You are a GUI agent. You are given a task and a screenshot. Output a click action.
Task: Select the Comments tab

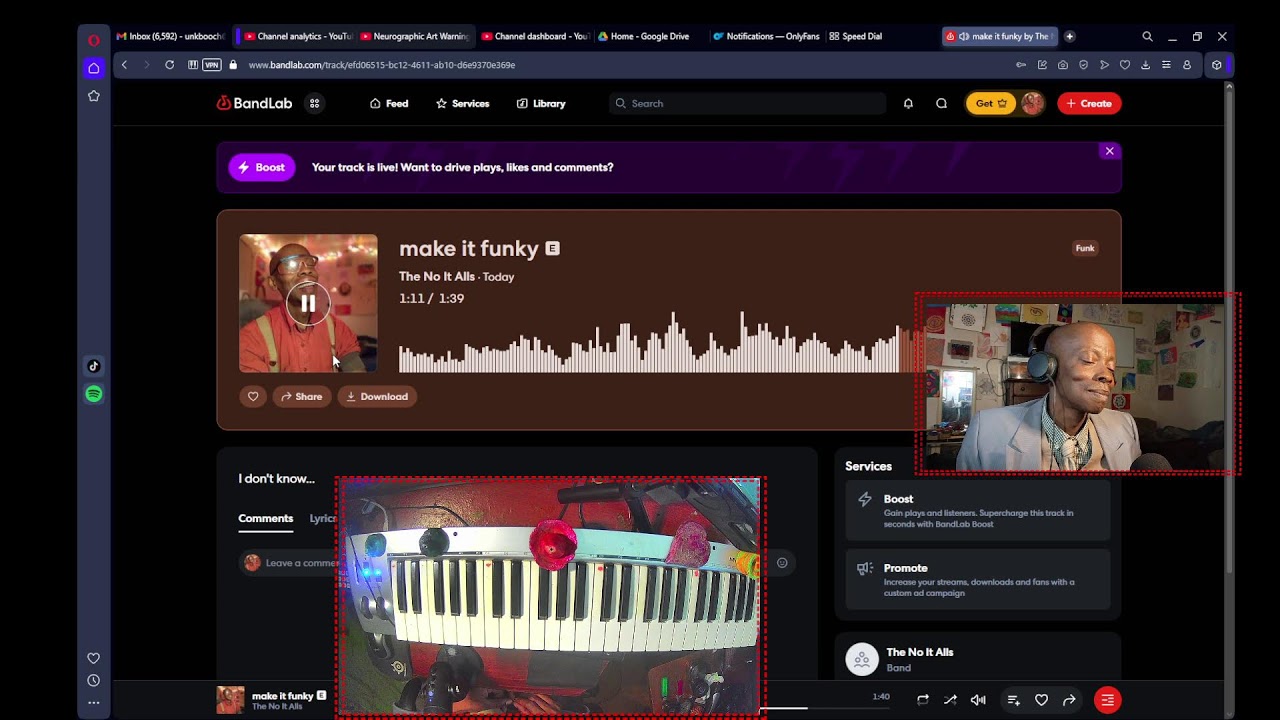pos(265,518)
